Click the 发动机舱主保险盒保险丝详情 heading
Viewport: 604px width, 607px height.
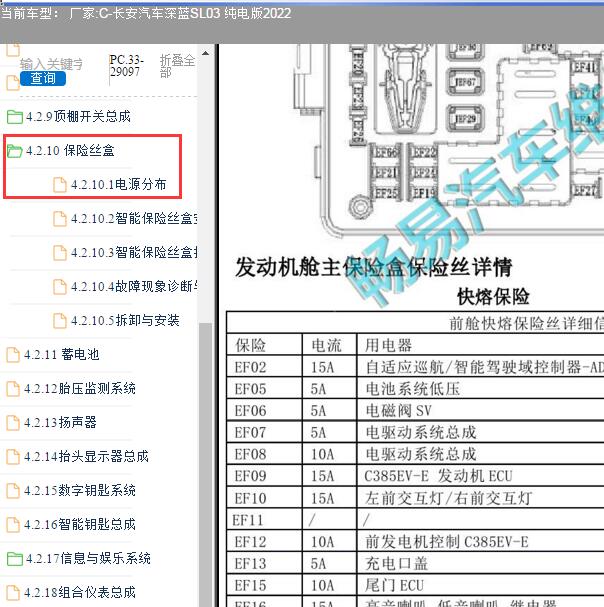[374, 267]
